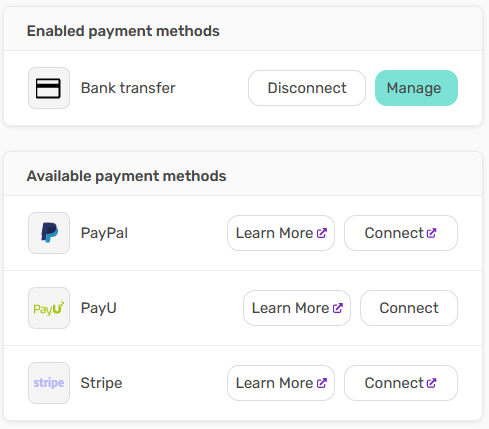Connect the PayPal payment method
The image size is (489, 429).
401,233
